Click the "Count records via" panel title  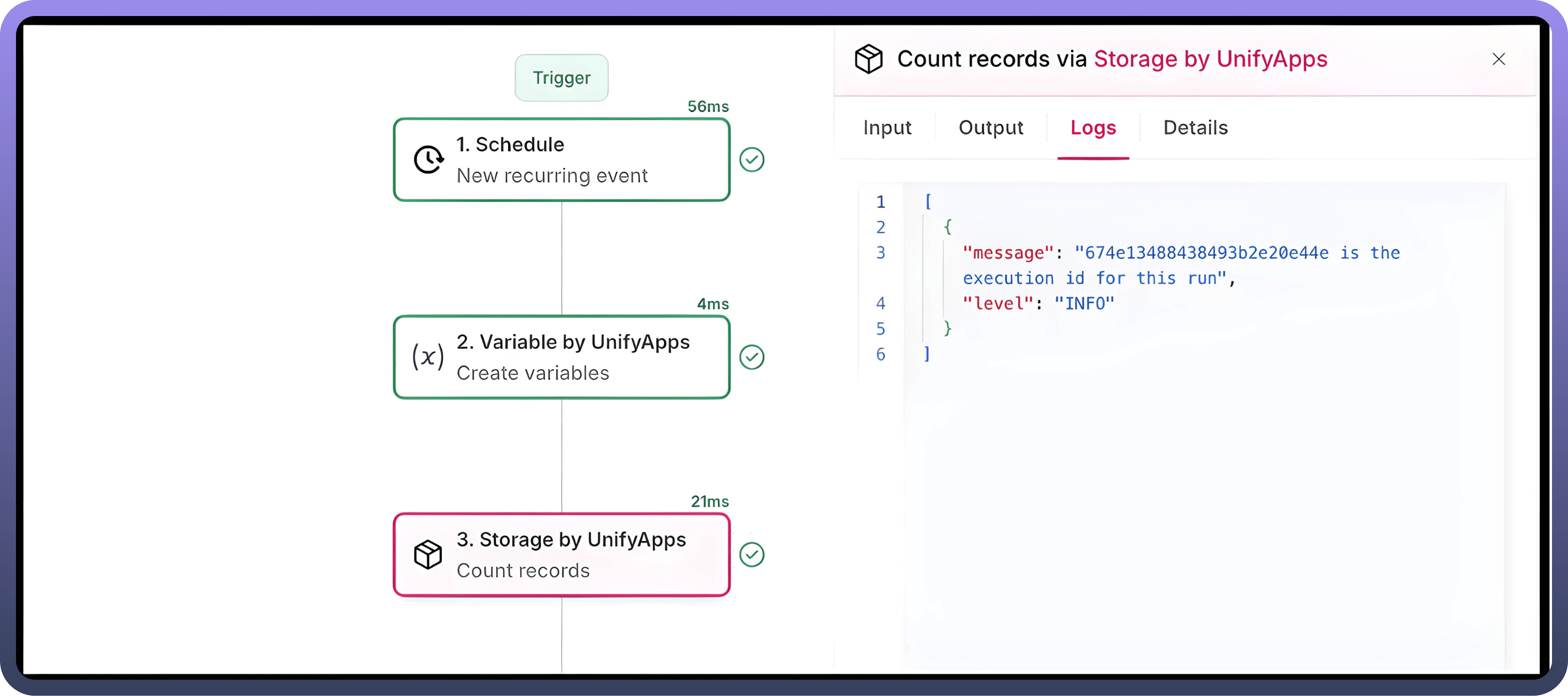click(x=992, y=59)
